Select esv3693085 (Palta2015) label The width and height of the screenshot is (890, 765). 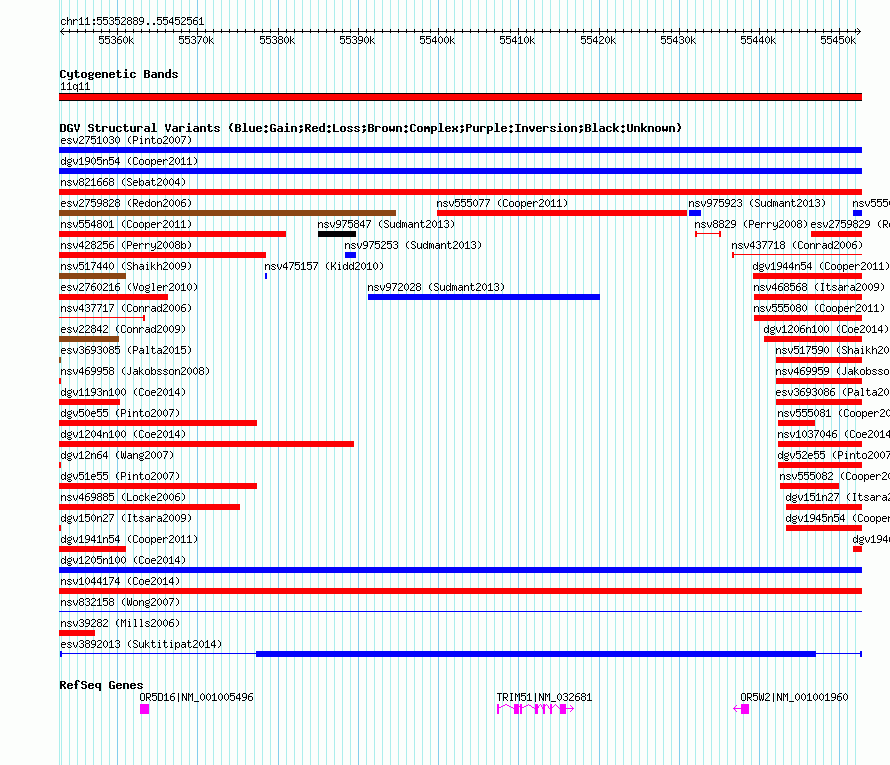point(126,350)
